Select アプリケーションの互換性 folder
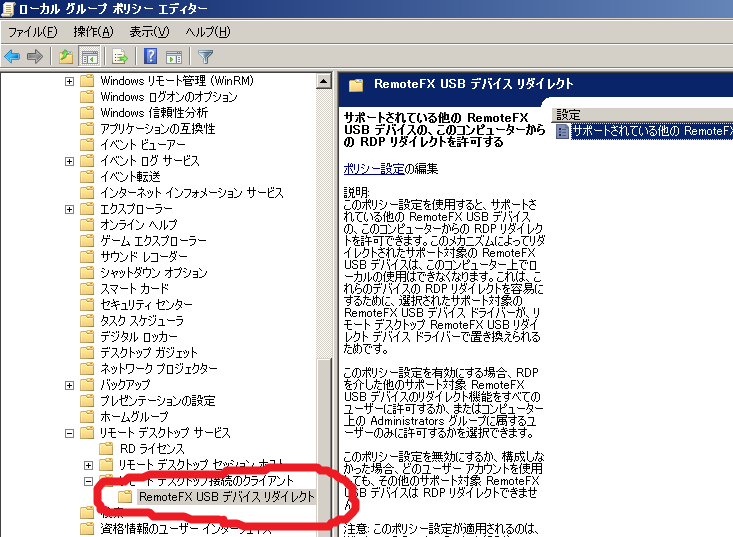This screenshot has height=537, width=733. (x=158, y=129)
